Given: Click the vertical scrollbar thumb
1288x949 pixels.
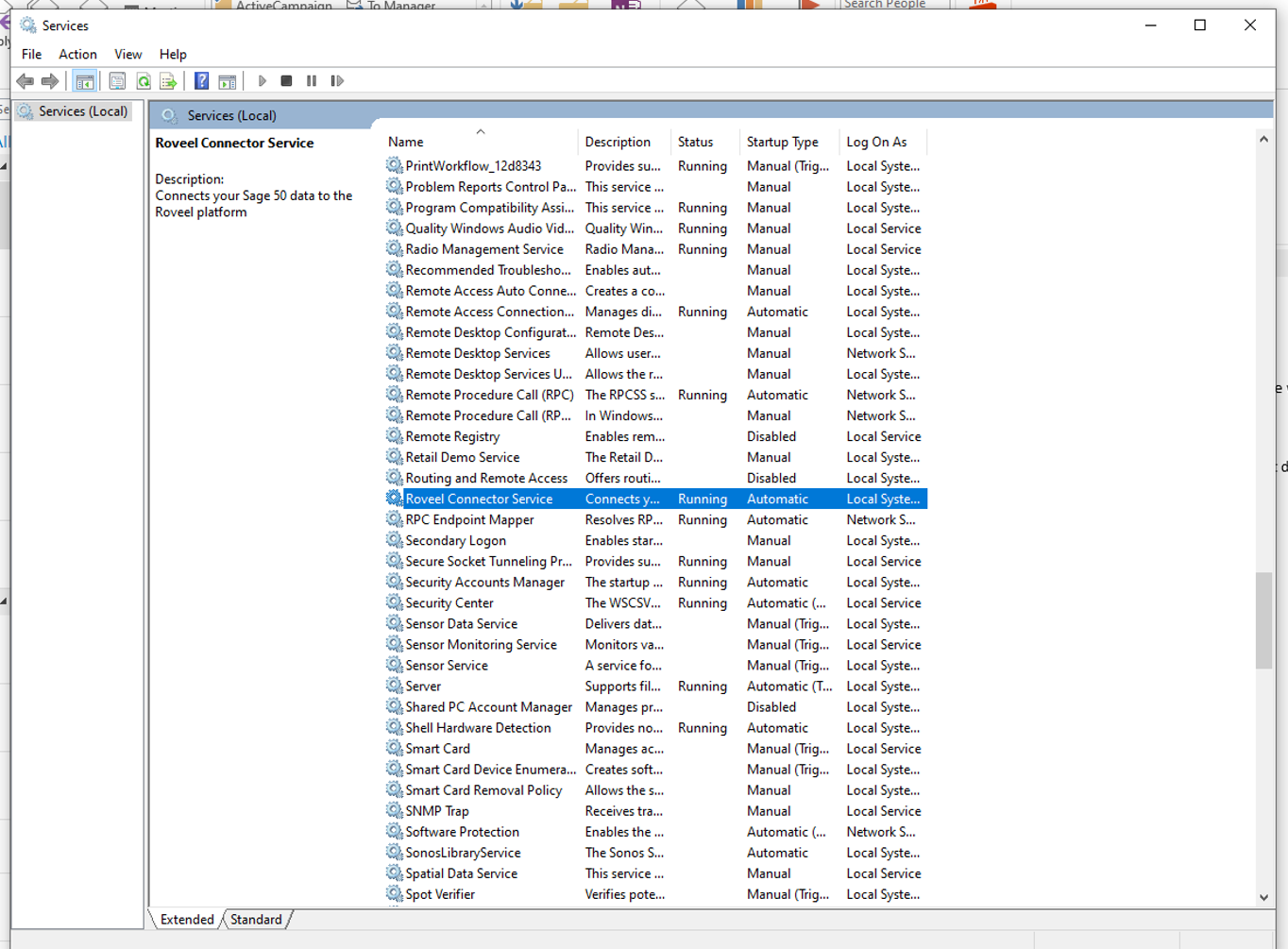Looking at the screenshot, I should click(x=1263, y=620).
